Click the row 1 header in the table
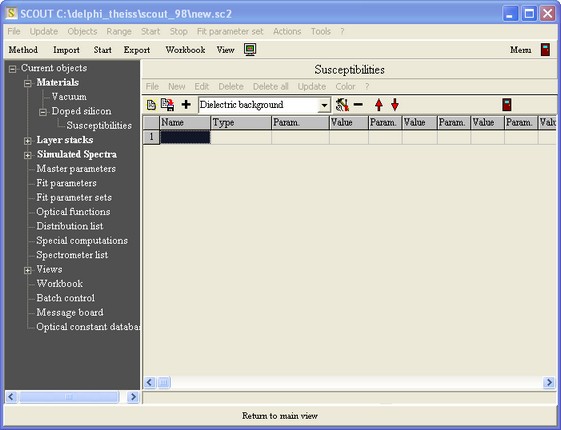This screenshot has height=430, width=561. 151,137
